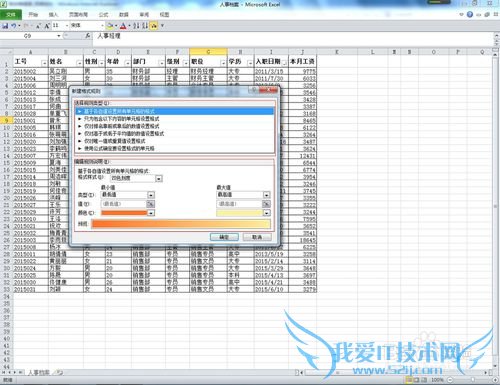Click the minimum 值 value input field
Image resolution: width=500 pixels, height=385 pixels.
pyautogui.click(x=123, y=204)
